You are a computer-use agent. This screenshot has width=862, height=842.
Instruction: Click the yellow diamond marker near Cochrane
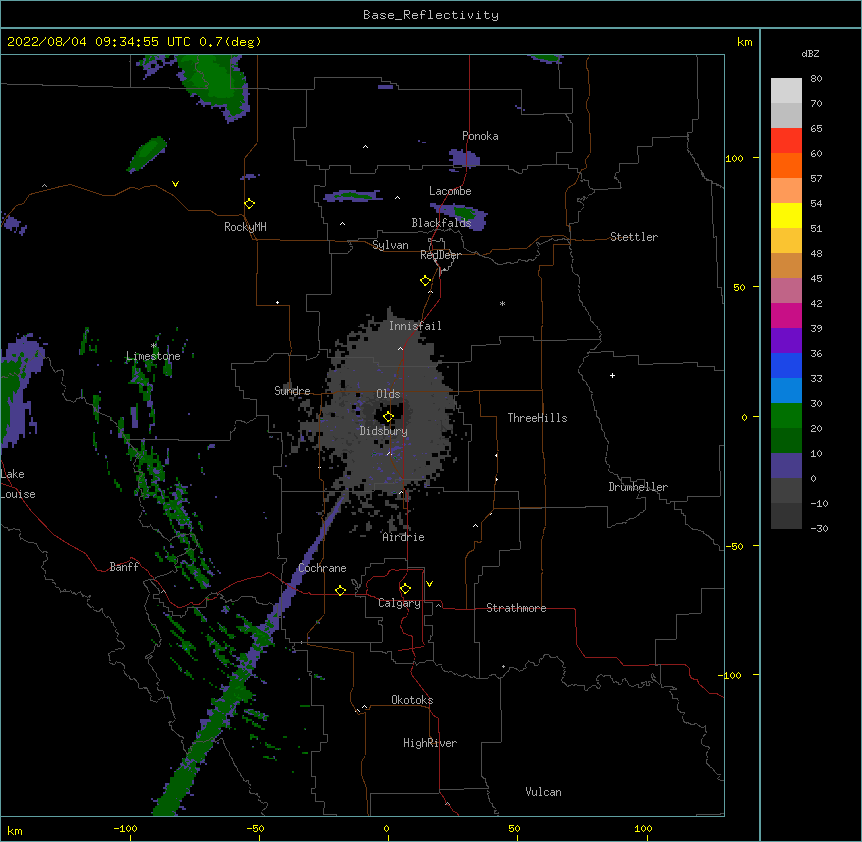(x=340, y=590)
